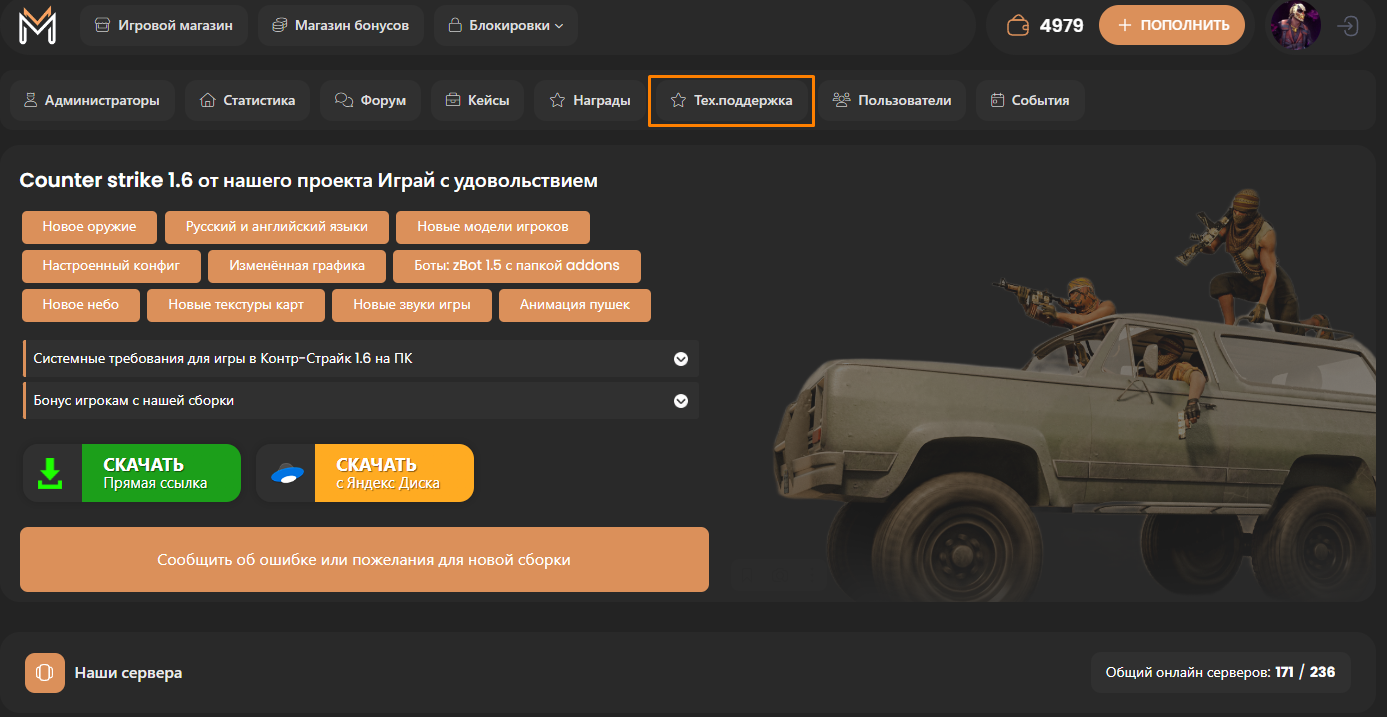This screenshot has height=717, width=1387.
Task: Open the Статистика tab
Action: point(248,100)
